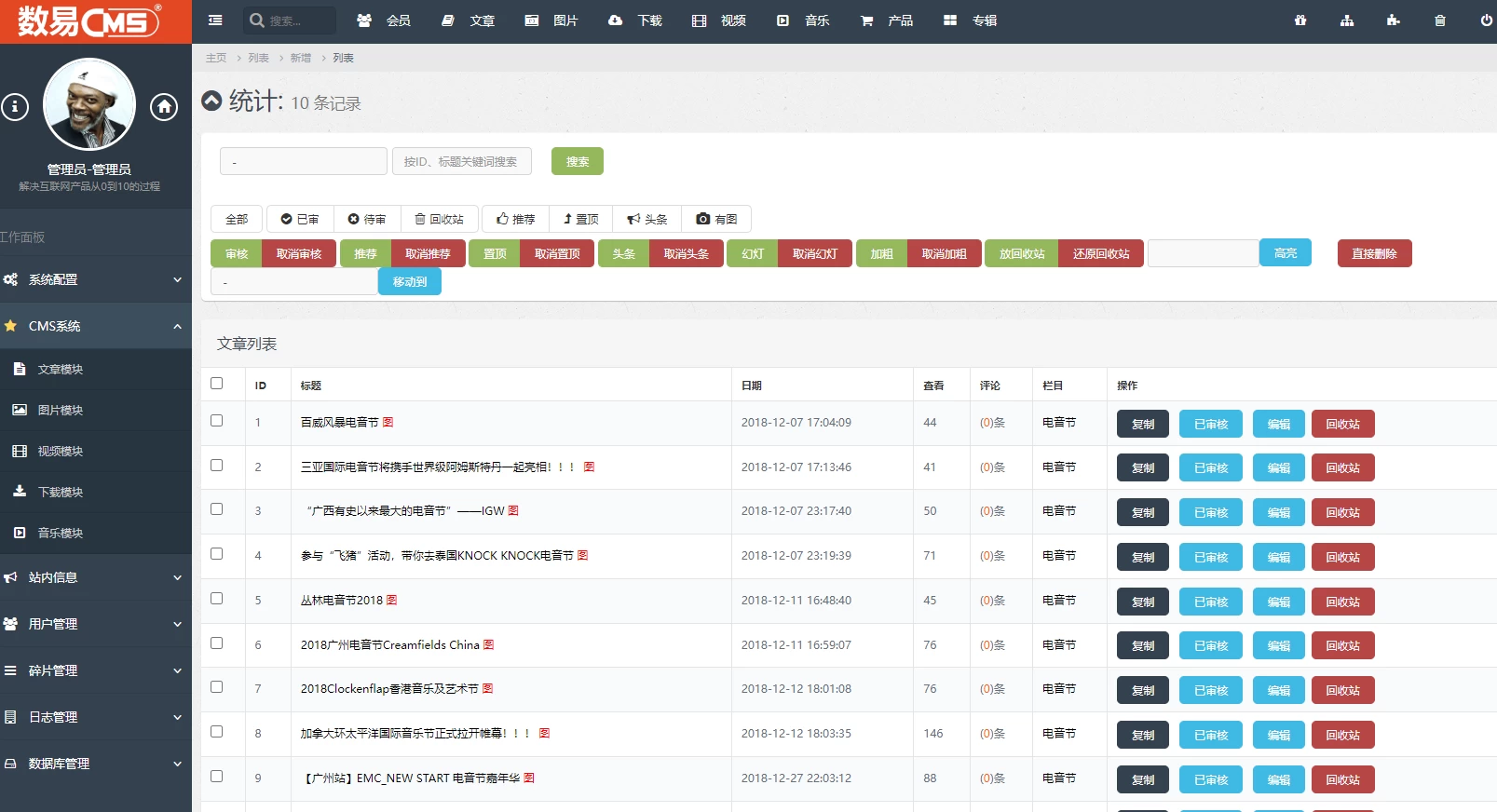Collapse the 统计 panel chevron icon
Screen dimensions: 1497x812
point(212,101)
